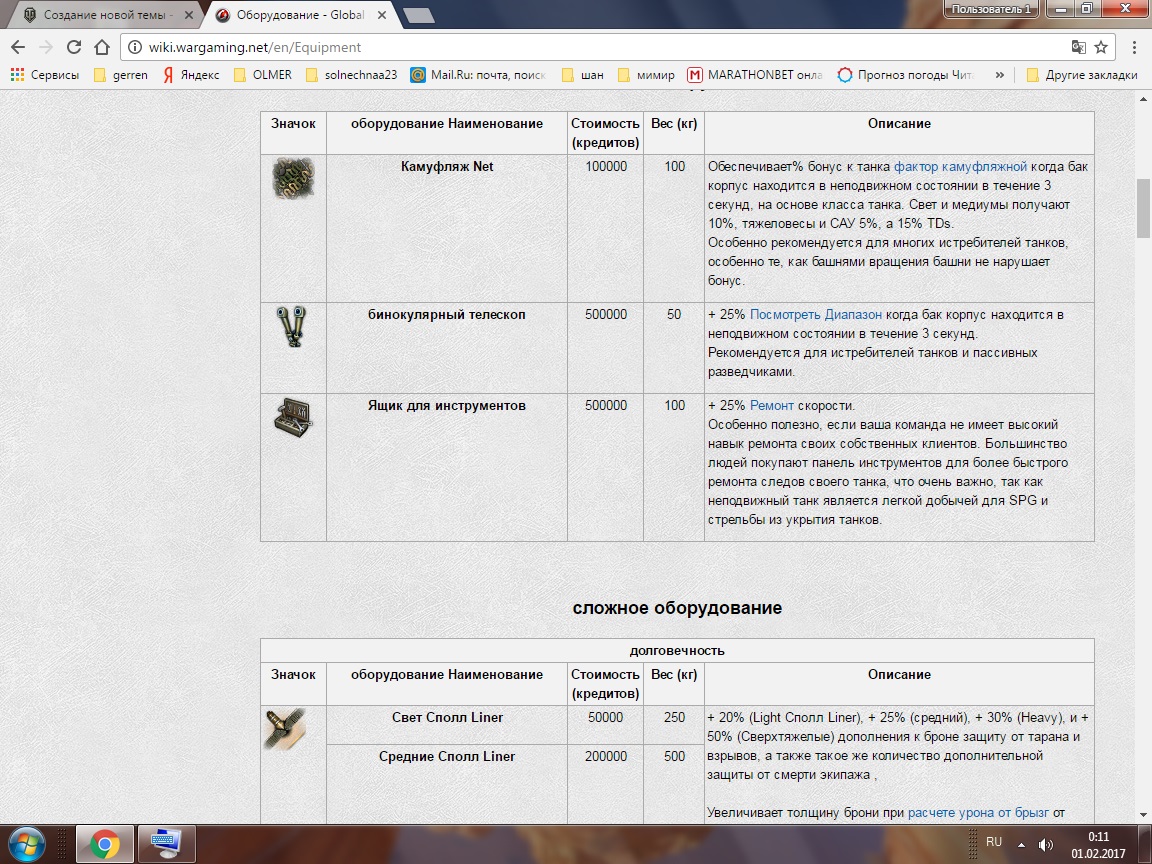
Task: Open the Другие закладки folder
Action: coord(1082,74)
